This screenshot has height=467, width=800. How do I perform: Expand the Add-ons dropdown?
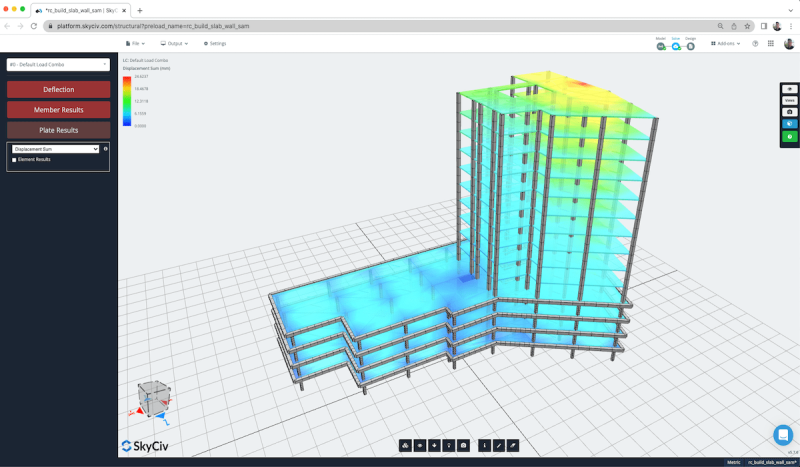[727, 44]
